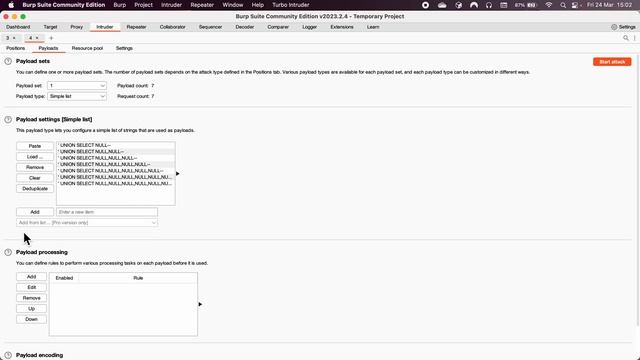The height and width of the screenshot is (360, 640).
Task: Open the Project menu in menu bar
Action: click(143, 5)
